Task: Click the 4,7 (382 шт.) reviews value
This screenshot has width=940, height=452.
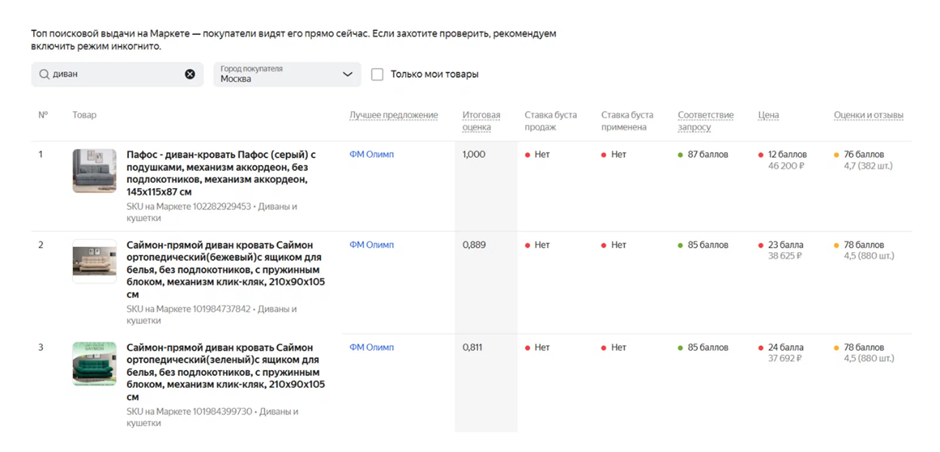Action: (x=868, y=165)
